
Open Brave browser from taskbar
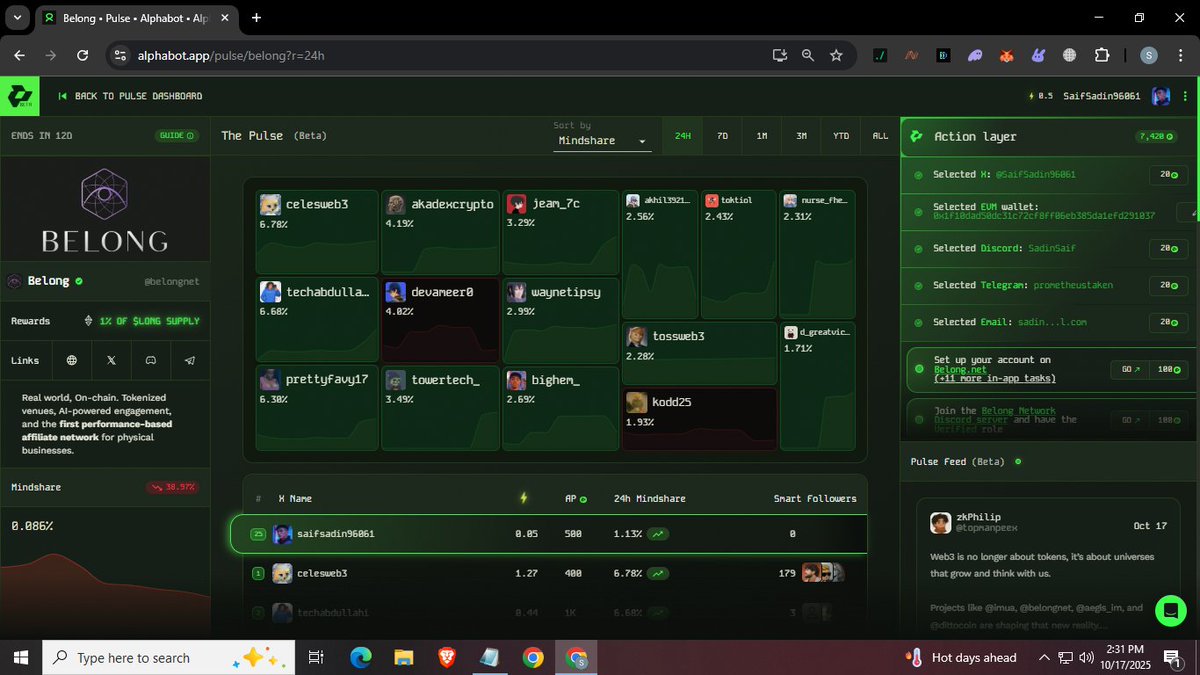tap(447, 657)
